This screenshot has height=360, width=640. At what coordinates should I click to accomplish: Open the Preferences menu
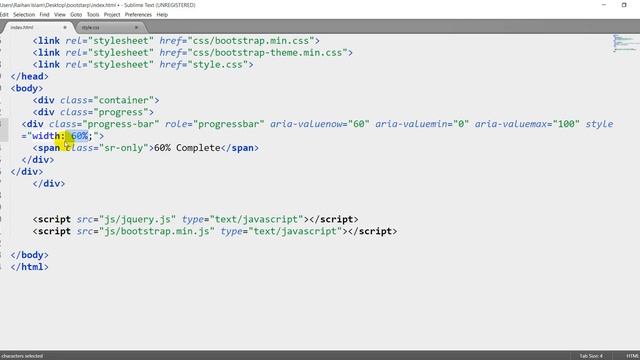138,14
